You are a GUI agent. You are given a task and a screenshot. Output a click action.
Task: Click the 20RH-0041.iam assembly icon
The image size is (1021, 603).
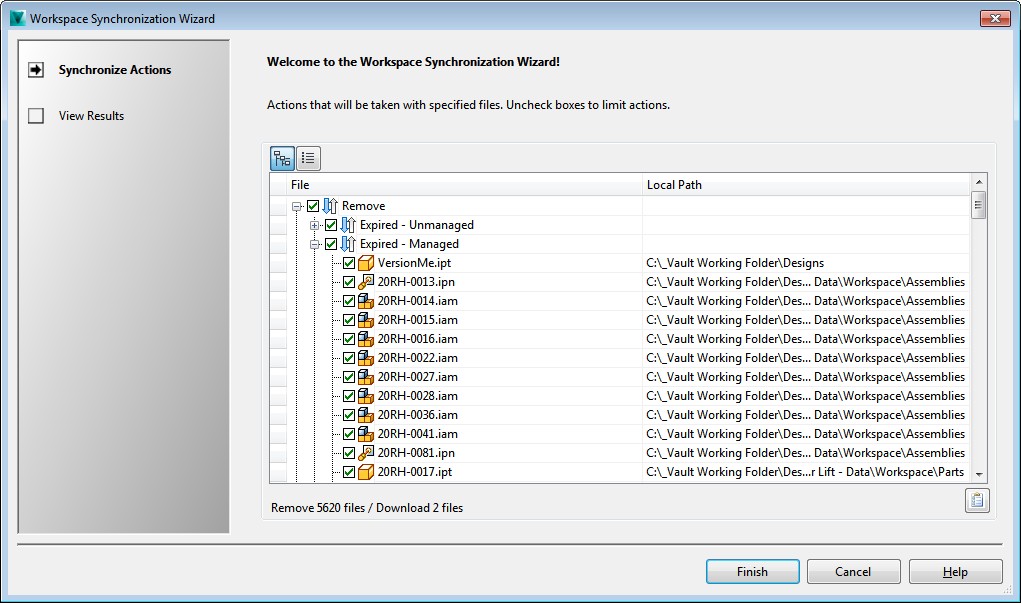pyautogui.click(x=366, y=434)
